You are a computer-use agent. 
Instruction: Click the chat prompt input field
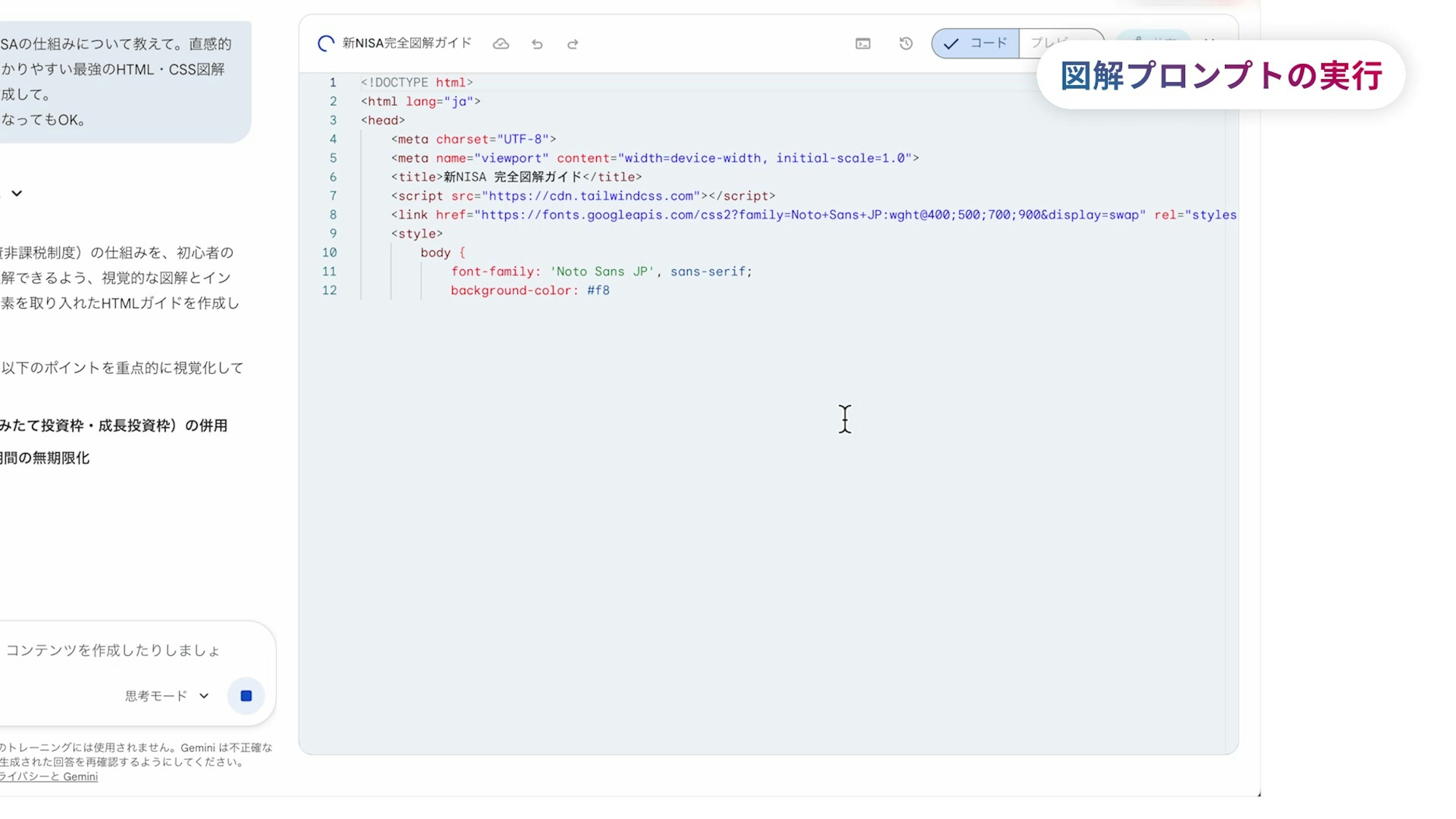[113, 650]
